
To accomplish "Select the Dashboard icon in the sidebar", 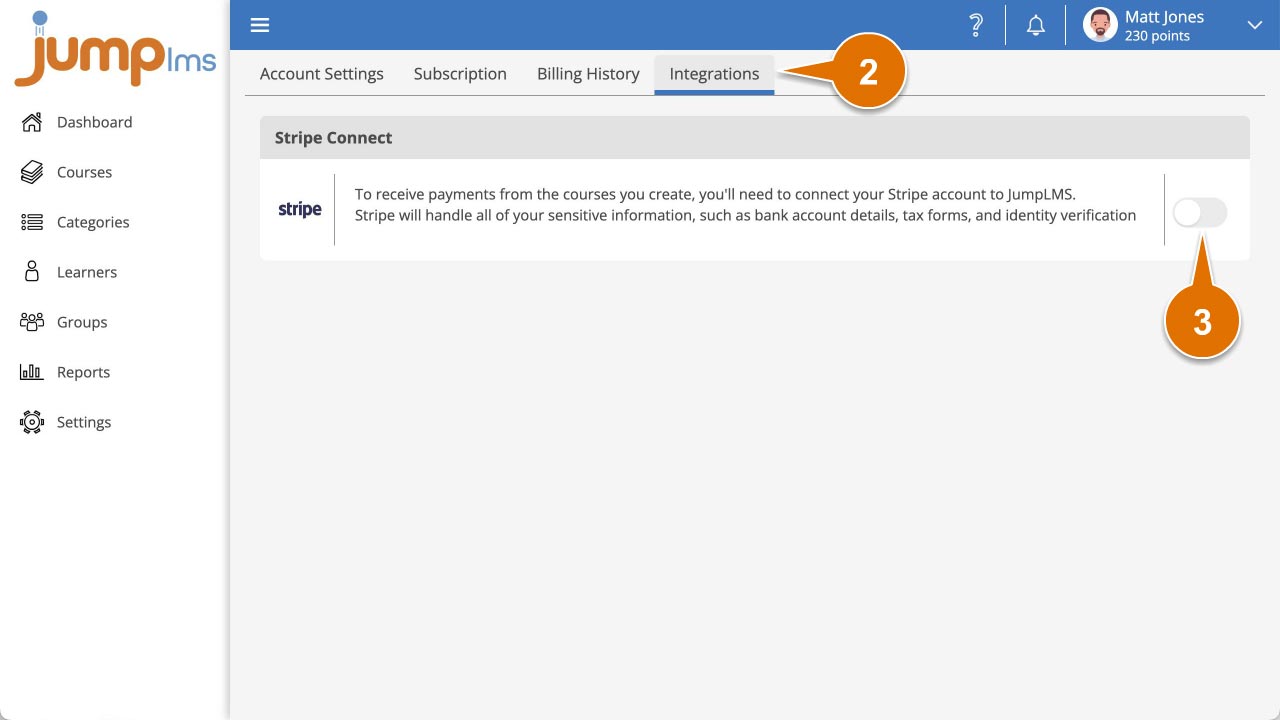I will coord(31,121).
